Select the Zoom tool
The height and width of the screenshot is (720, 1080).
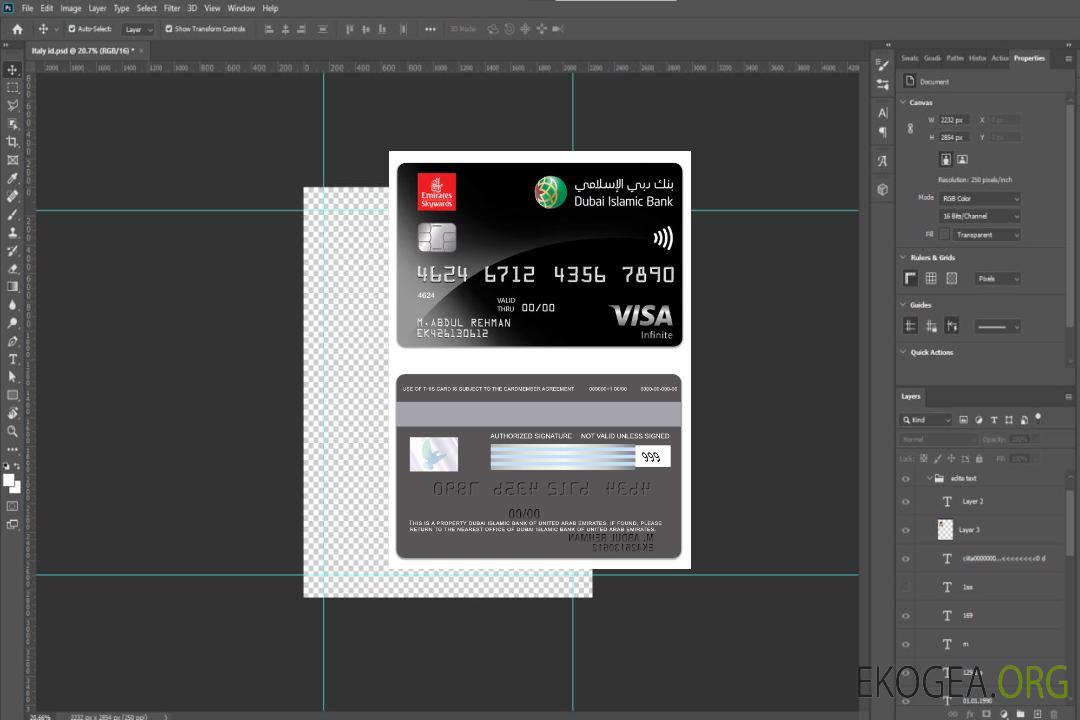(12, 431)
